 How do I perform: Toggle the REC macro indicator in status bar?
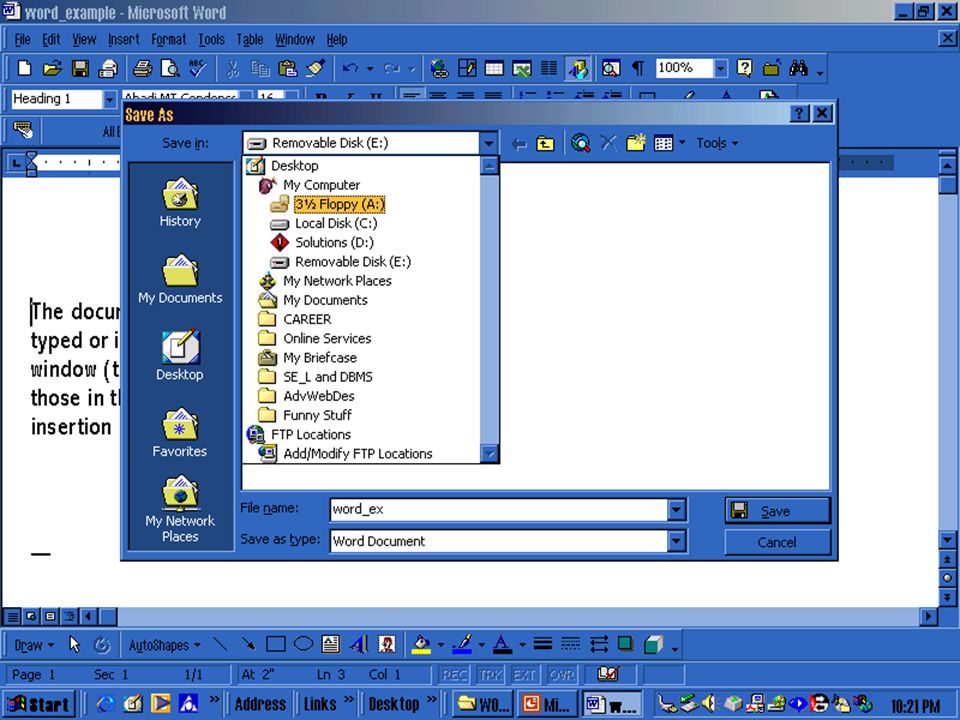(x=454, y=675)
